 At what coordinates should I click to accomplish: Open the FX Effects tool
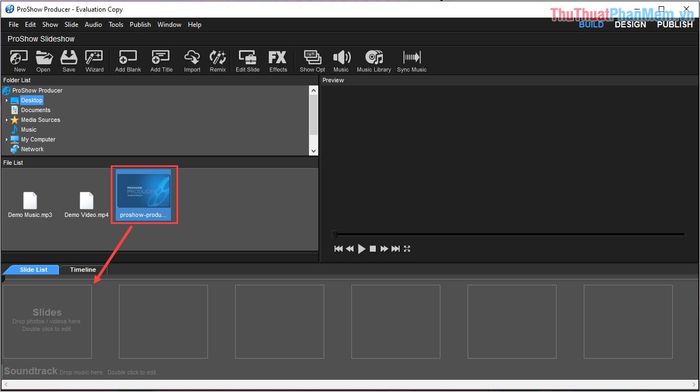point(278,61)
